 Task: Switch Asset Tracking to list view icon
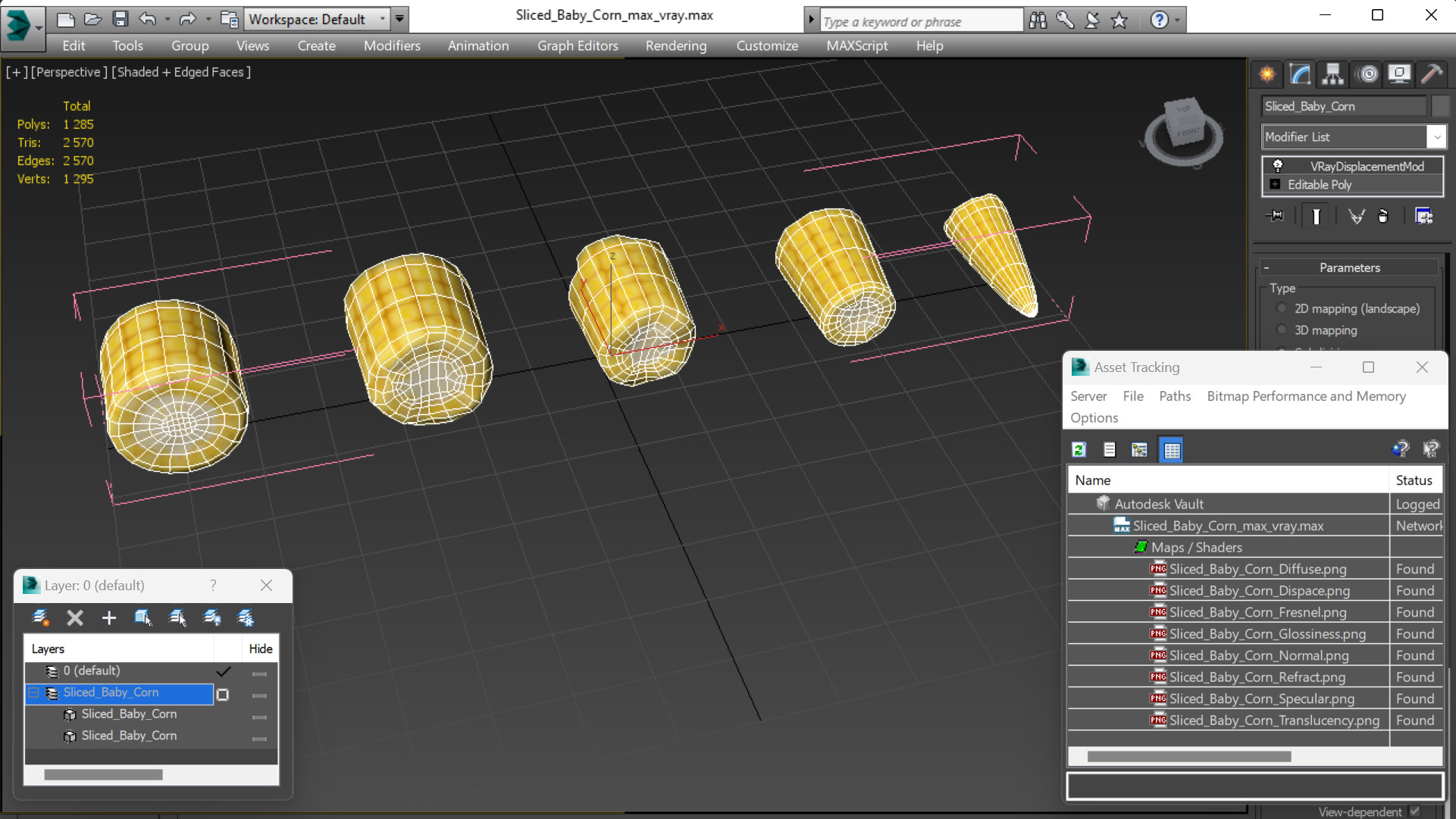1110,450
